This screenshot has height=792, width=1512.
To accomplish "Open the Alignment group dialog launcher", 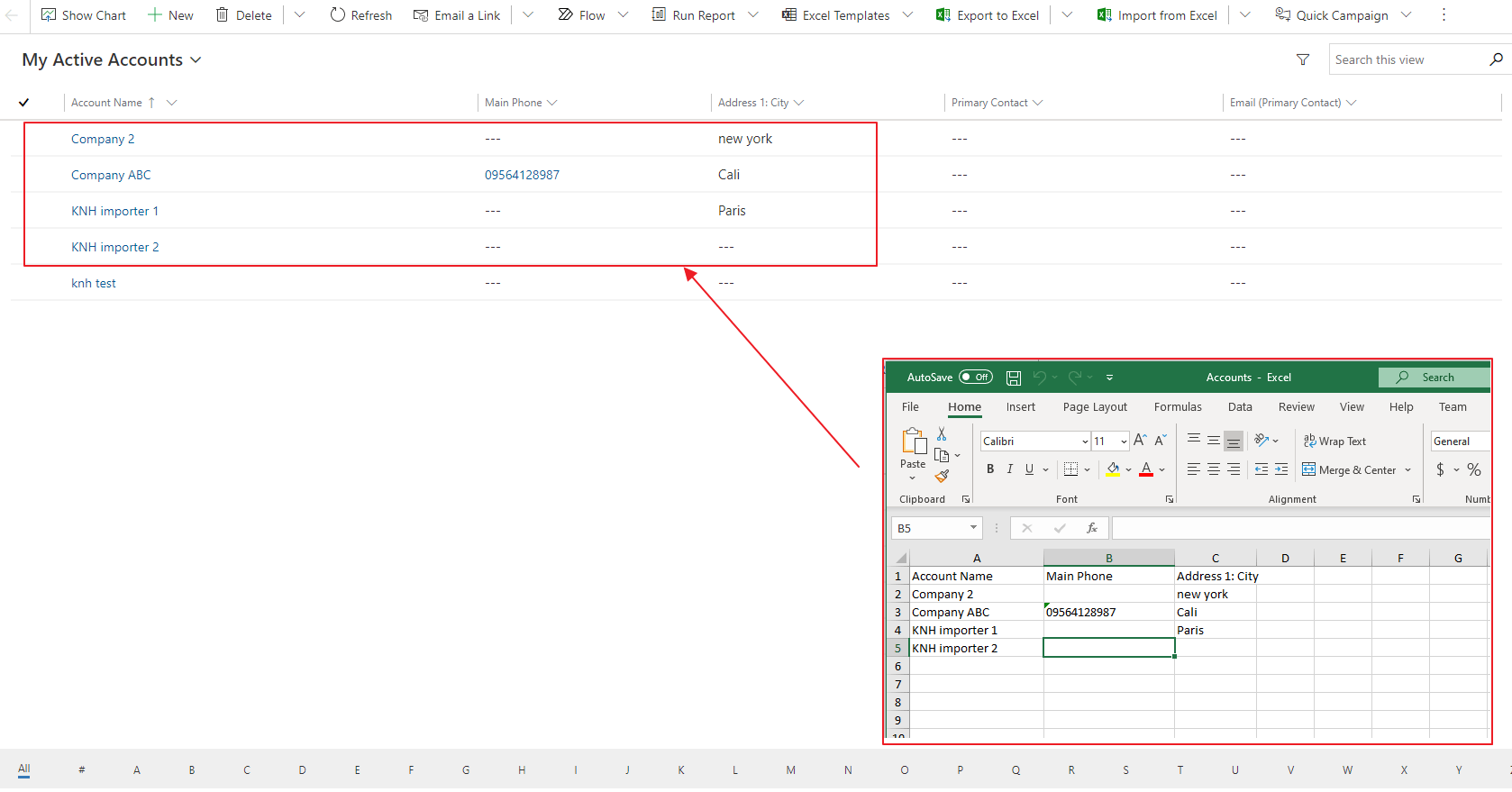I will [1416, 499].
